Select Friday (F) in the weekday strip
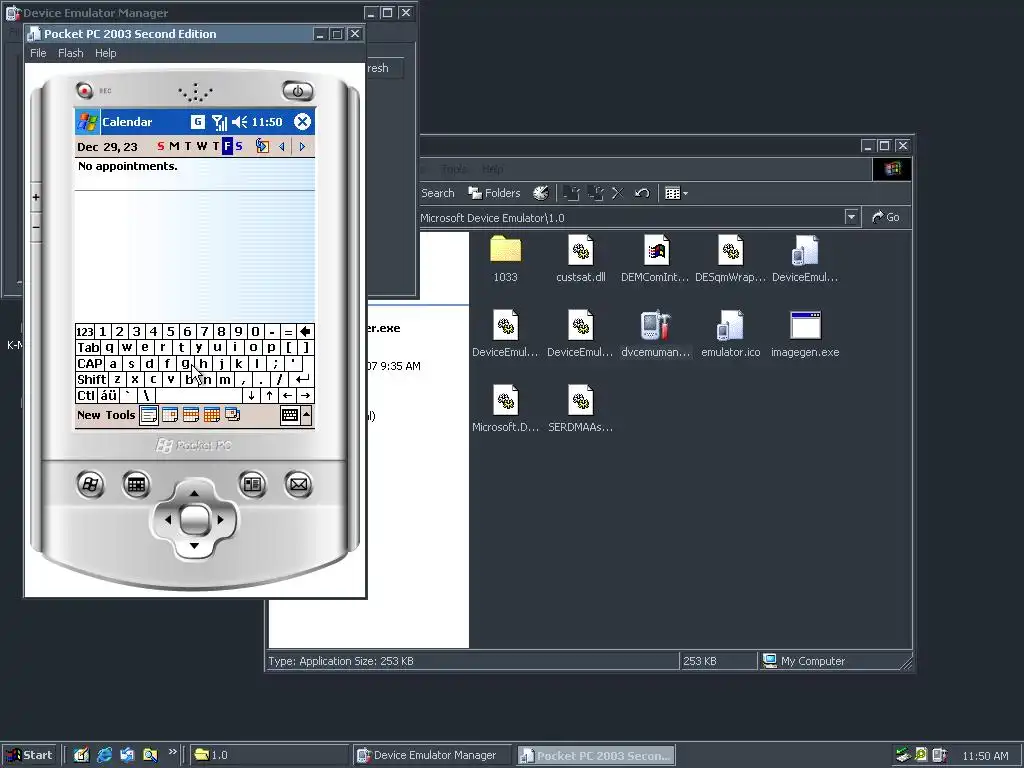 coord(227,146)
